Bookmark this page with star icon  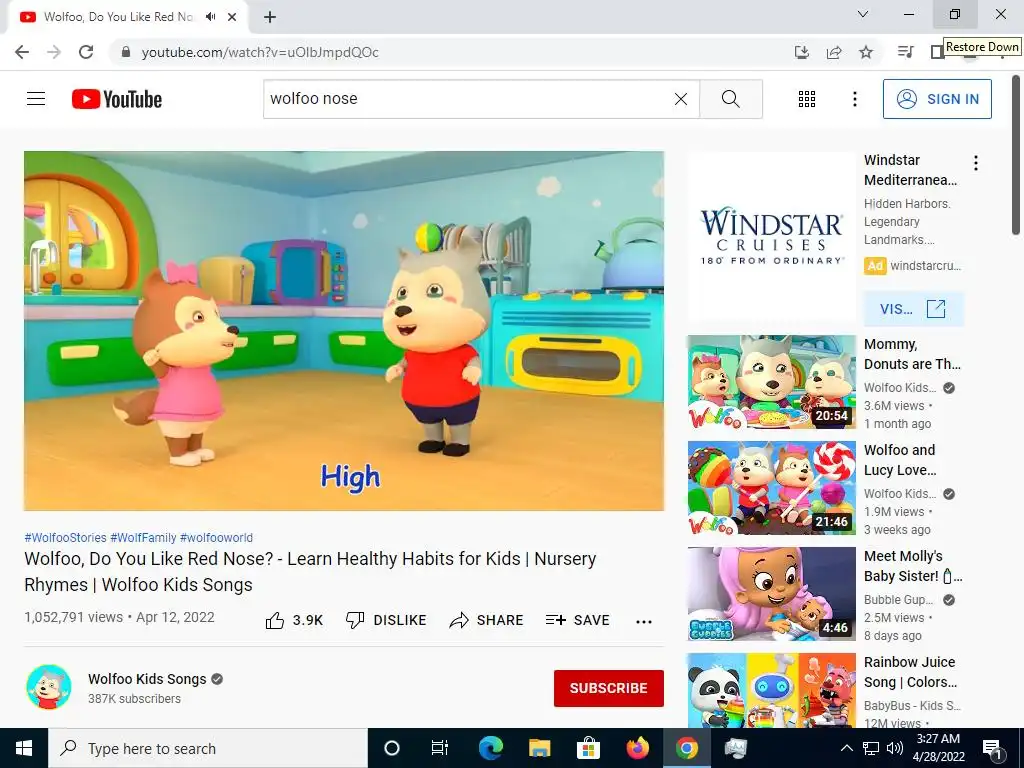coord(866,52)
